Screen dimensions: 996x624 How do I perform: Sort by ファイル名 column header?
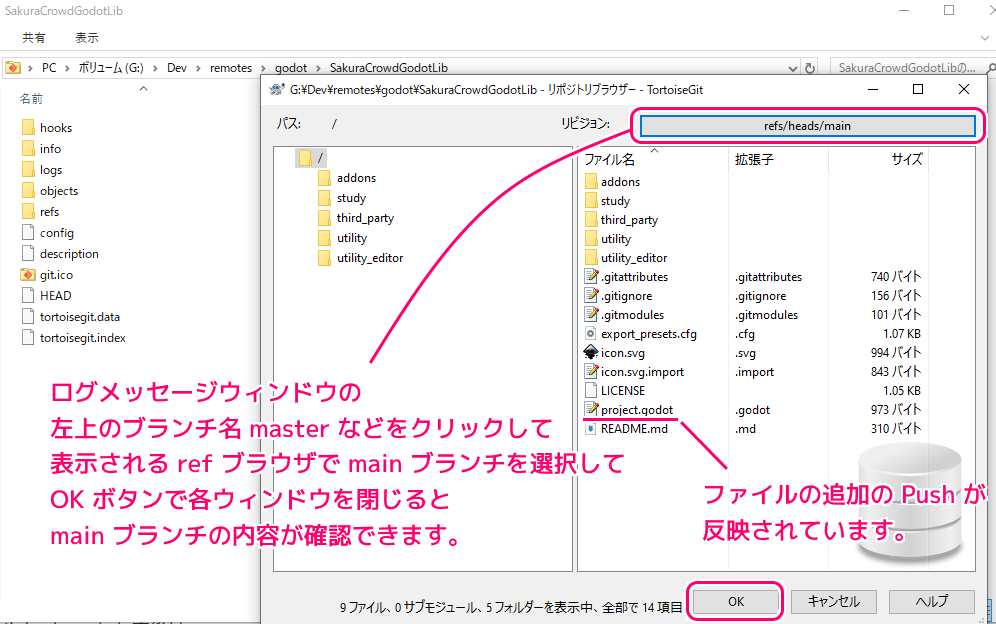point(609,159)
